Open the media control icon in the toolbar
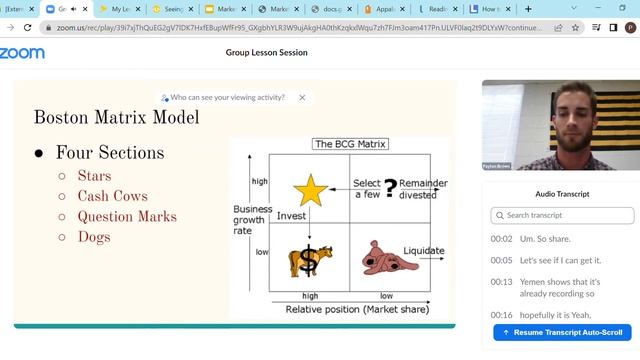The image size is (640, 360). 596,28
